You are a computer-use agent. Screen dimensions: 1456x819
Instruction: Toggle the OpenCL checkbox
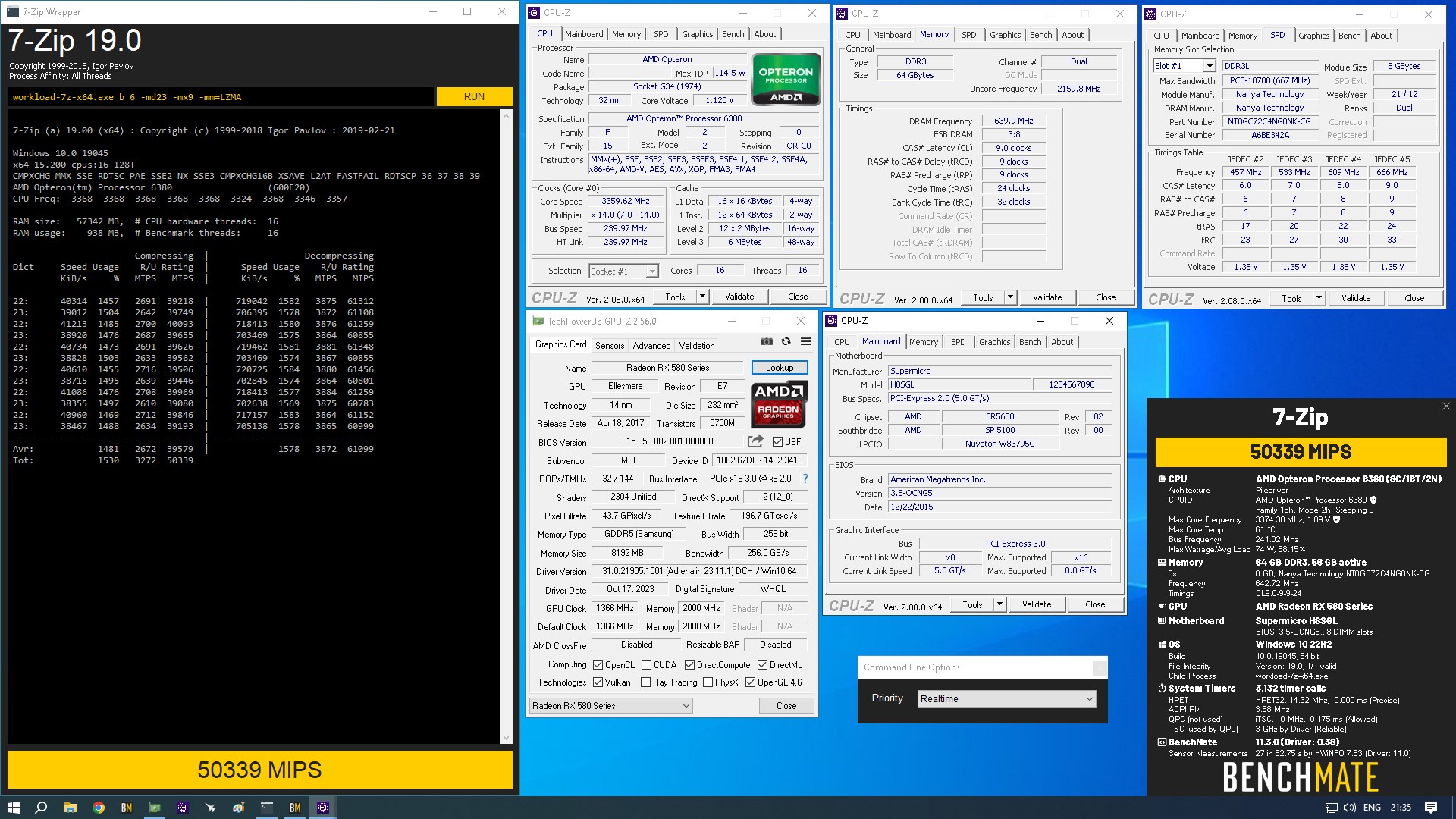[598, 665]
